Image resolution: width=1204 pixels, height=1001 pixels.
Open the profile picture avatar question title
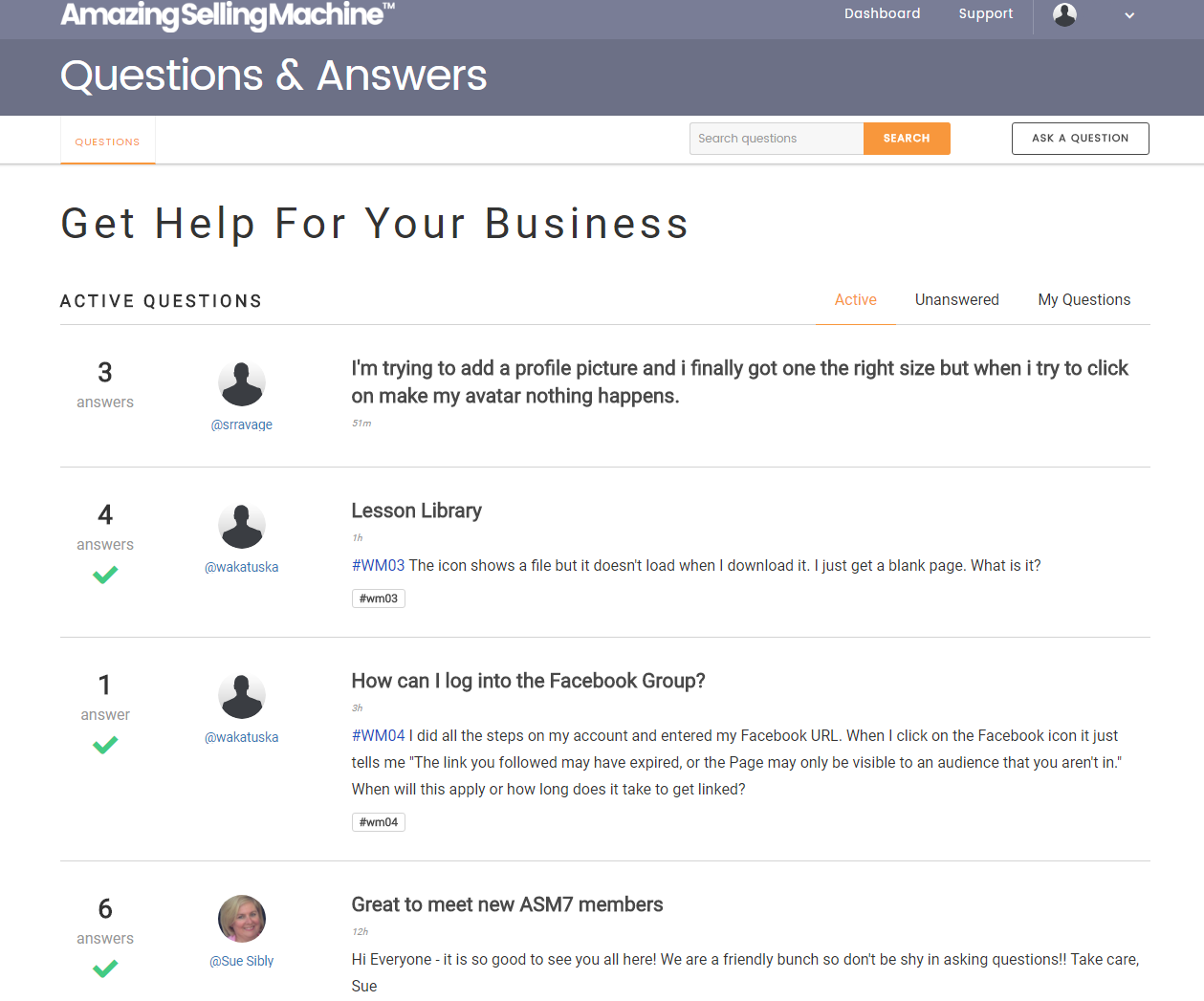click(739, 382)
